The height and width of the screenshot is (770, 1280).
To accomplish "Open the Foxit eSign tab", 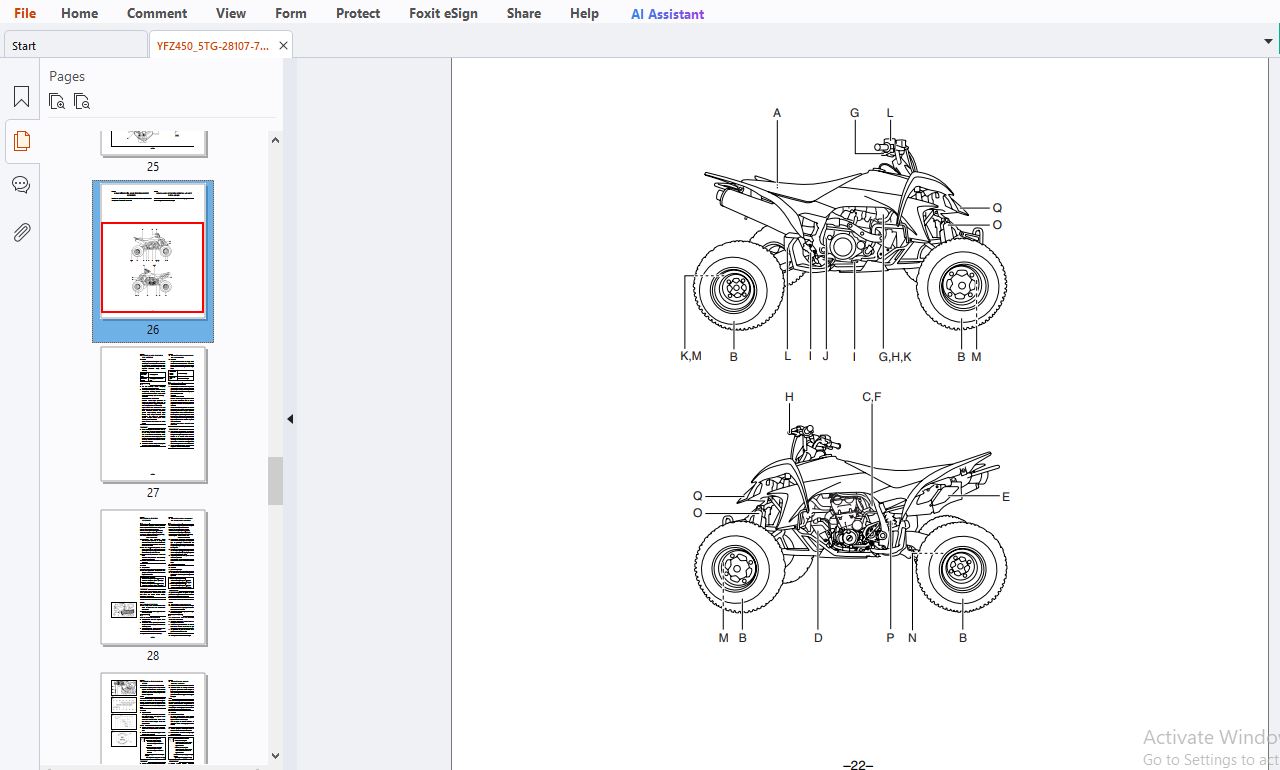I will (443, 13).
